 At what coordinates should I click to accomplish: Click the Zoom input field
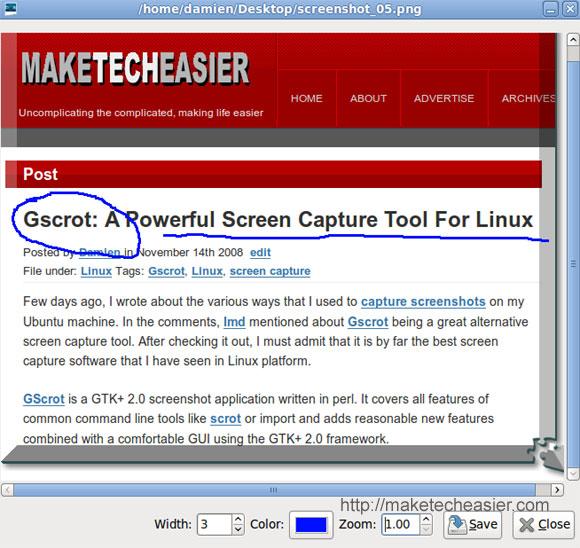[401, 524]
